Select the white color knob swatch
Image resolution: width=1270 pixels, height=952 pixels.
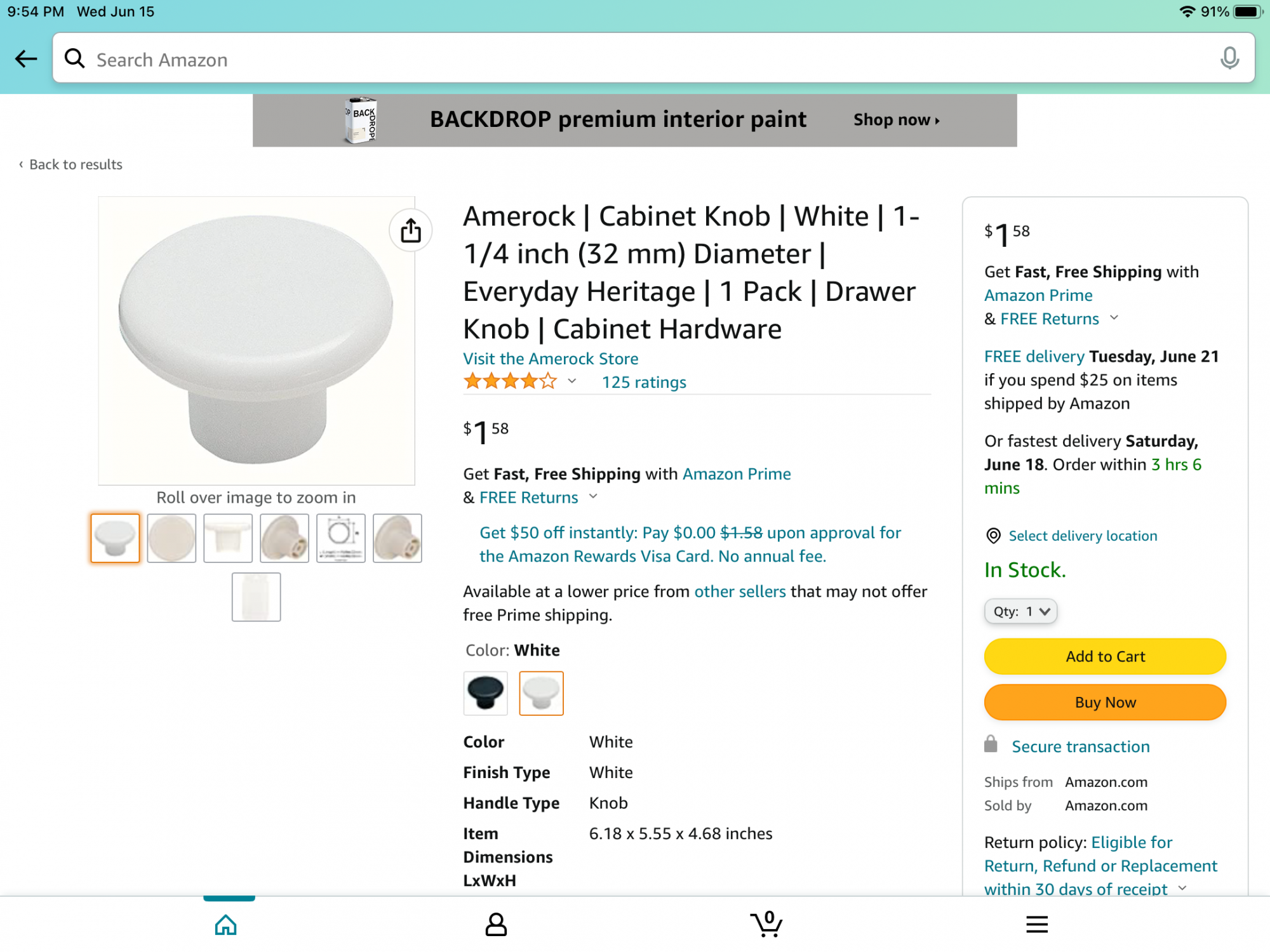tap(541, 693)
